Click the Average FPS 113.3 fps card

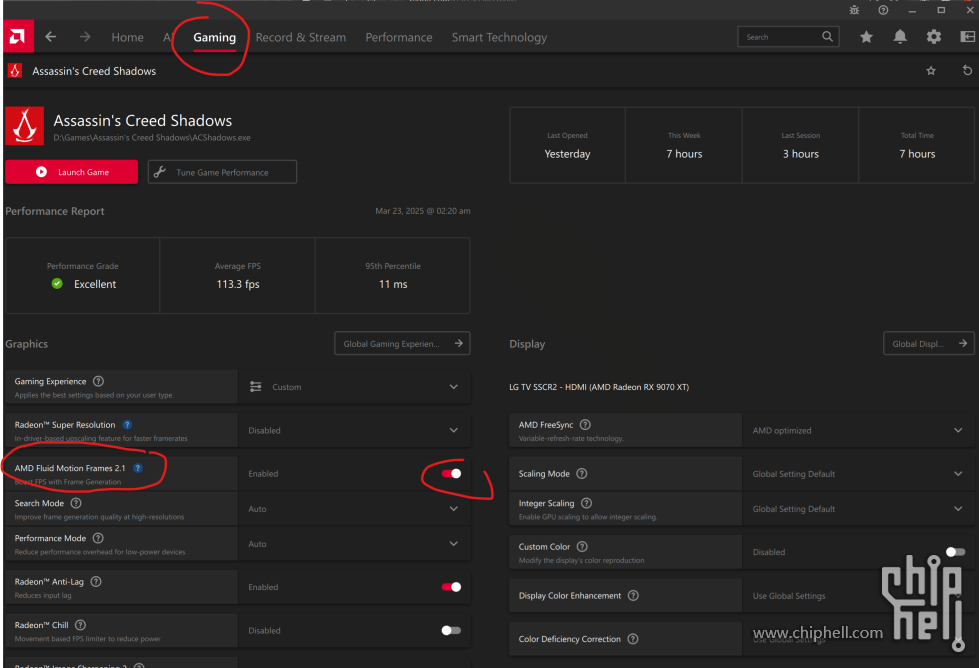237,275
